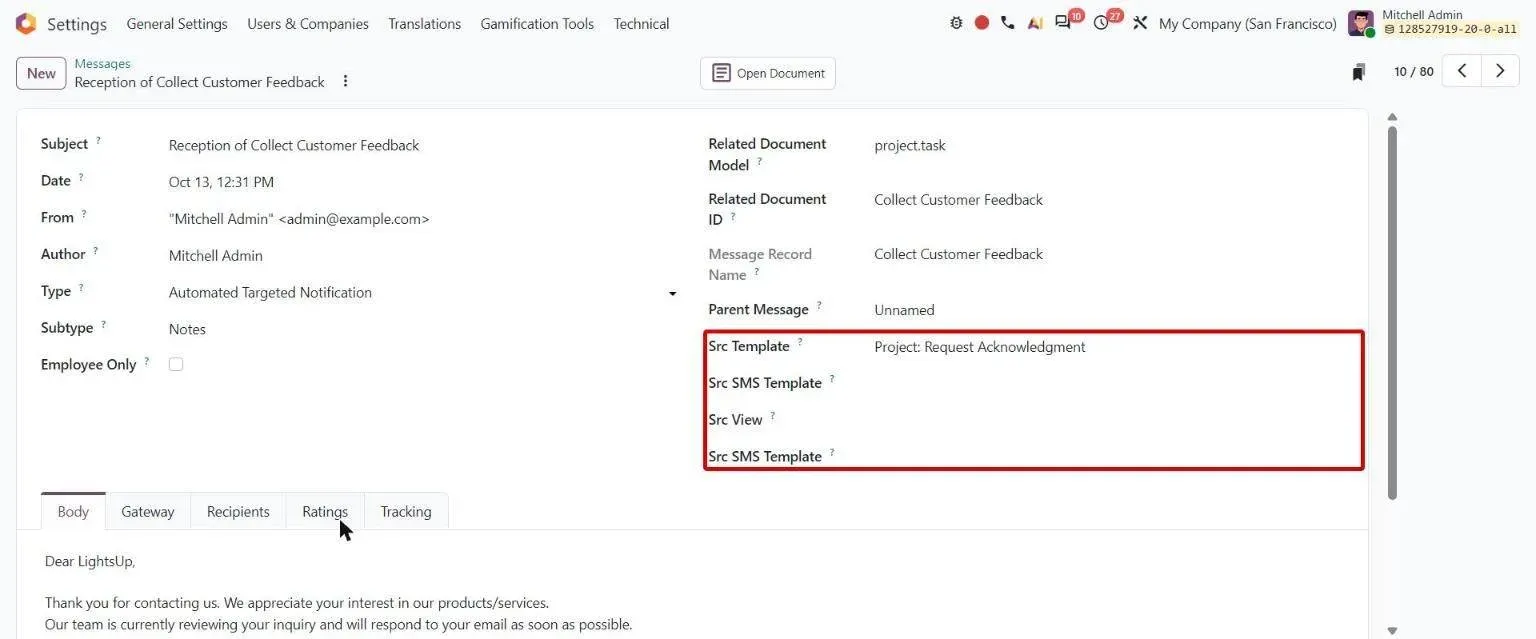Image resolution: width=1536 pixels, height=639 pixels.
Task: Open the Translations menu
Action: pyautogui.click(x=425, y=23)
